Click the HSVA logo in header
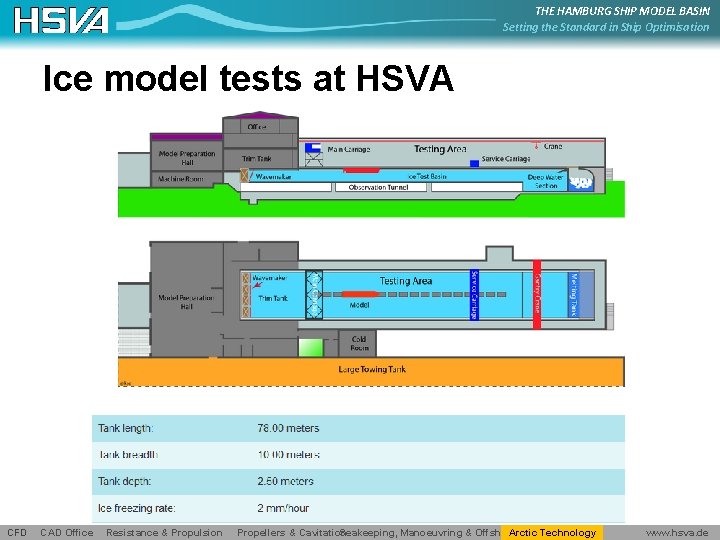This screenshot has width=720, height=540. [x=61, y=21]
